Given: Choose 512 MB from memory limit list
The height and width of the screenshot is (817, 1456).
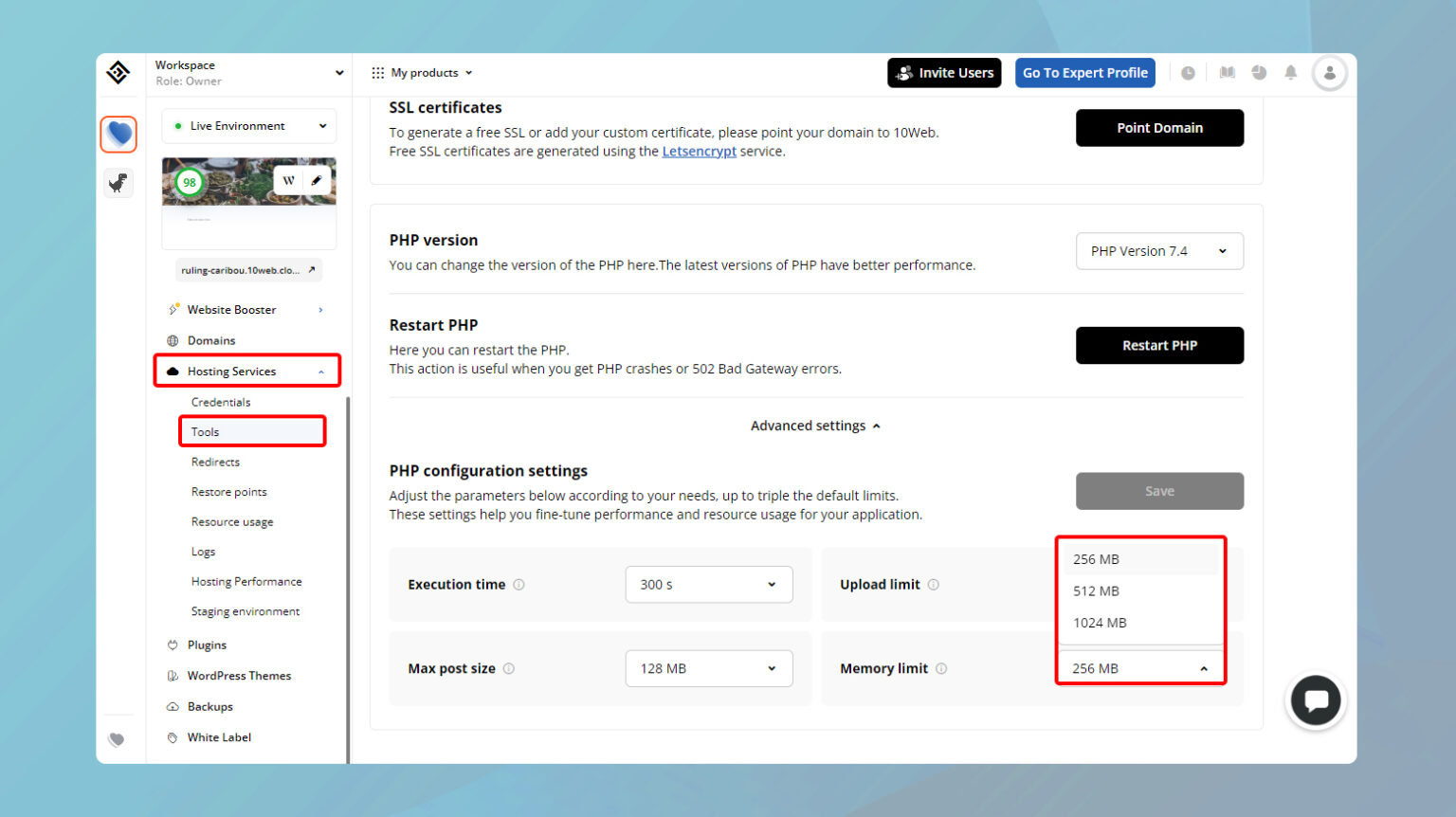Looking at the screenshot, I should (1097, 591).
